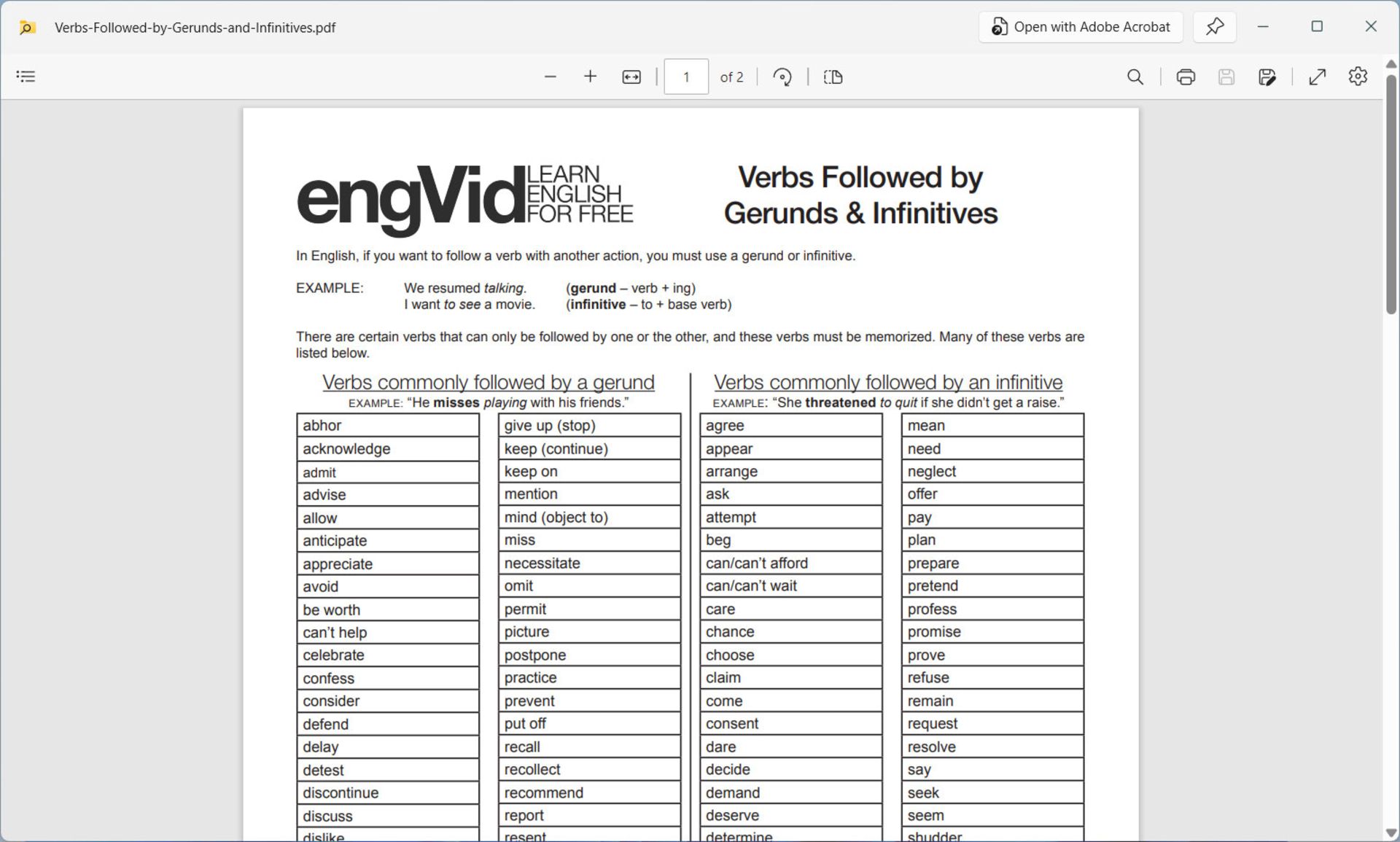Click the zoom in plus icon
1400x842 pixels.
coord(590,77)
